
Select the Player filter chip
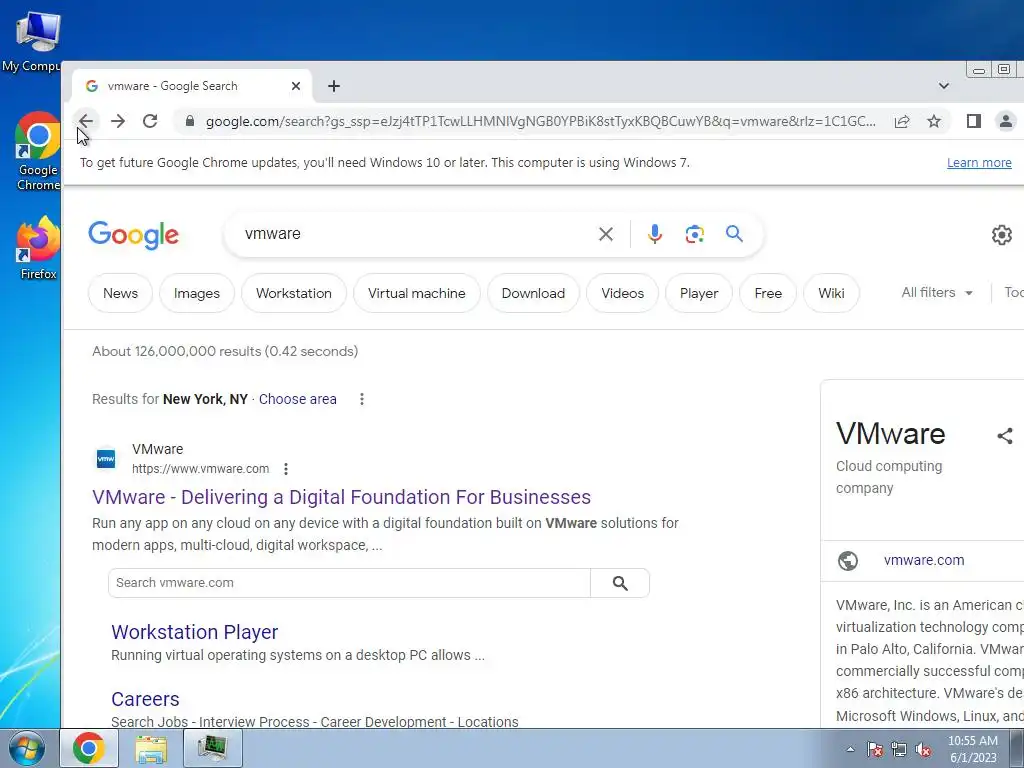pyautogui.click(x=699, y=293)
